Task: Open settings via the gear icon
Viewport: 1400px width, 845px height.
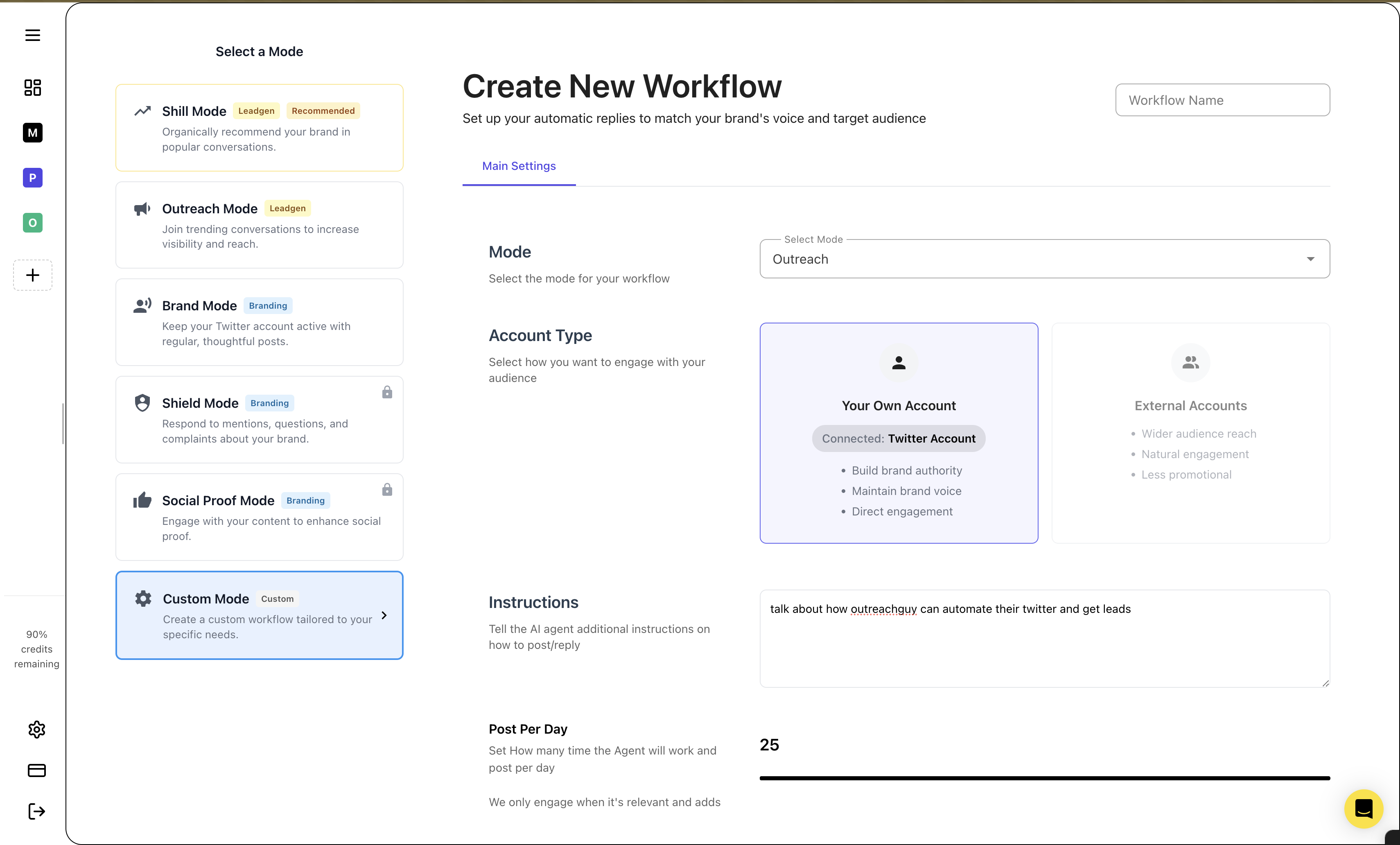Action: [x=36, y=730]
